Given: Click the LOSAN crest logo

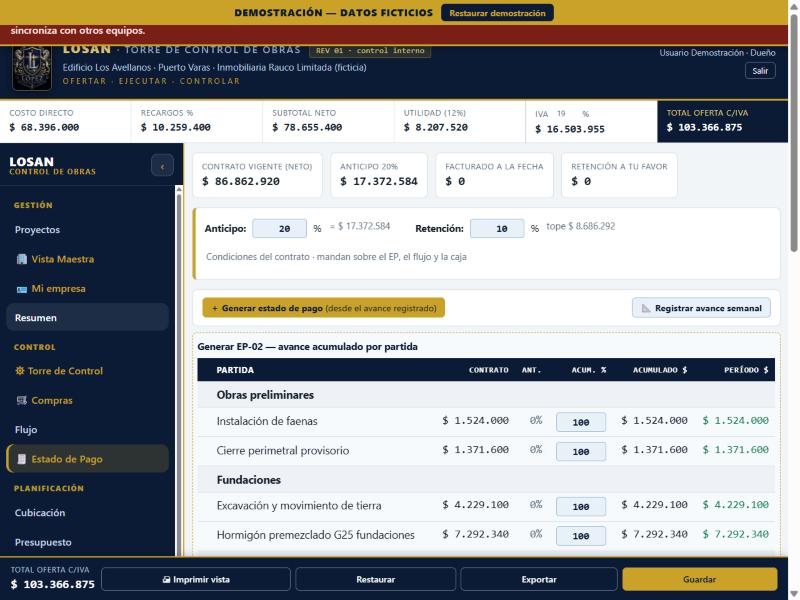Looking at the screenshot, I should click(x=32, y=68).
